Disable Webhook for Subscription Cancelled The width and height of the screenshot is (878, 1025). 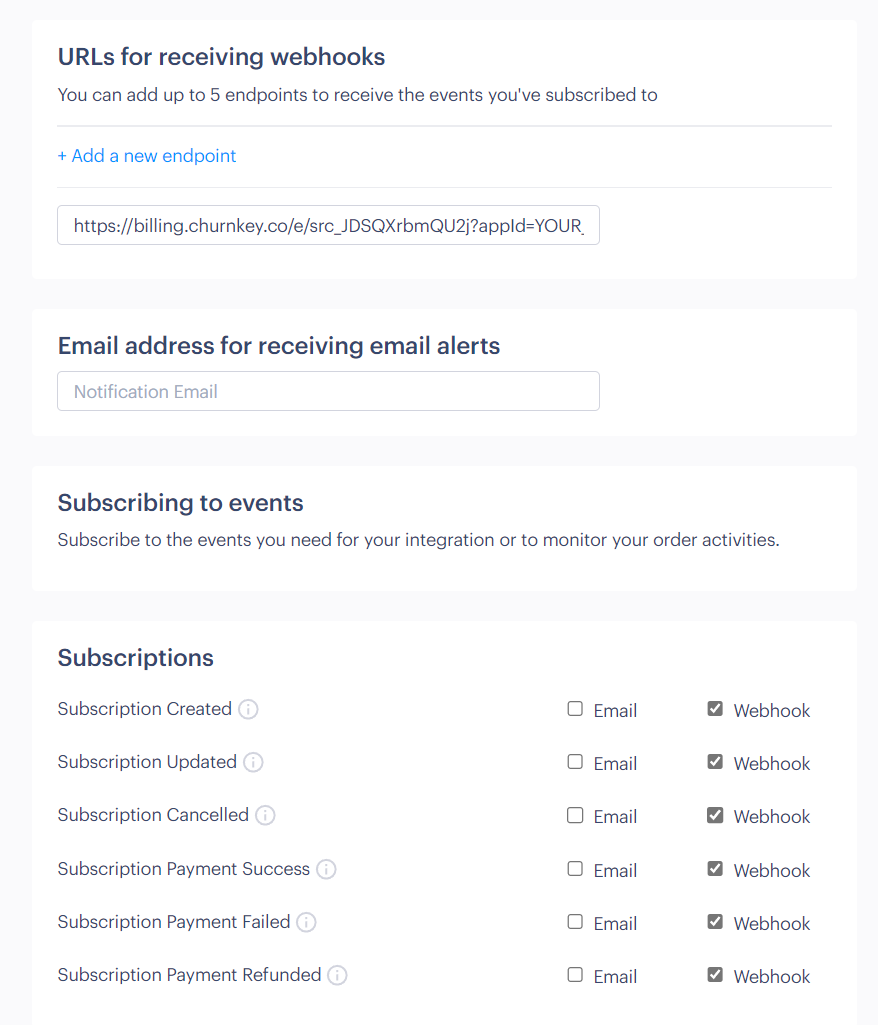pyautogui.click(x=715, y=814)
